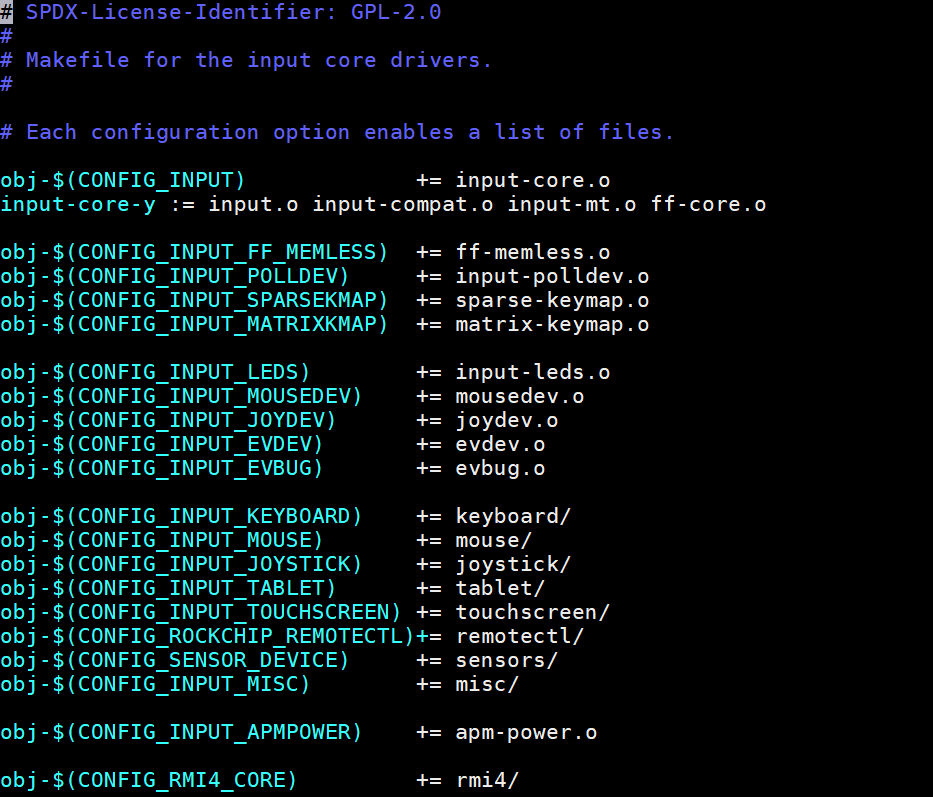
Task: Click on input-core.o text
Action: (x=532, y=181)
